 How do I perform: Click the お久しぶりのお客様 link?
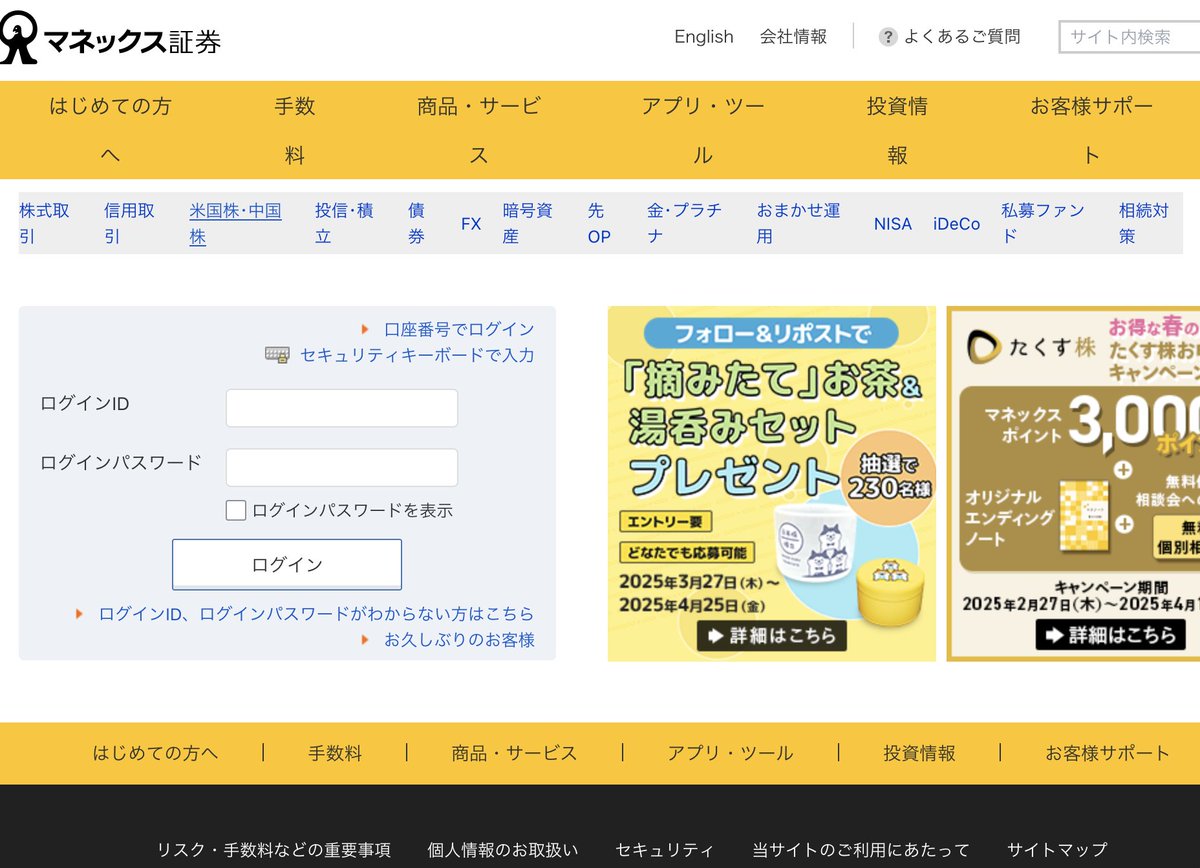(459, 640)
